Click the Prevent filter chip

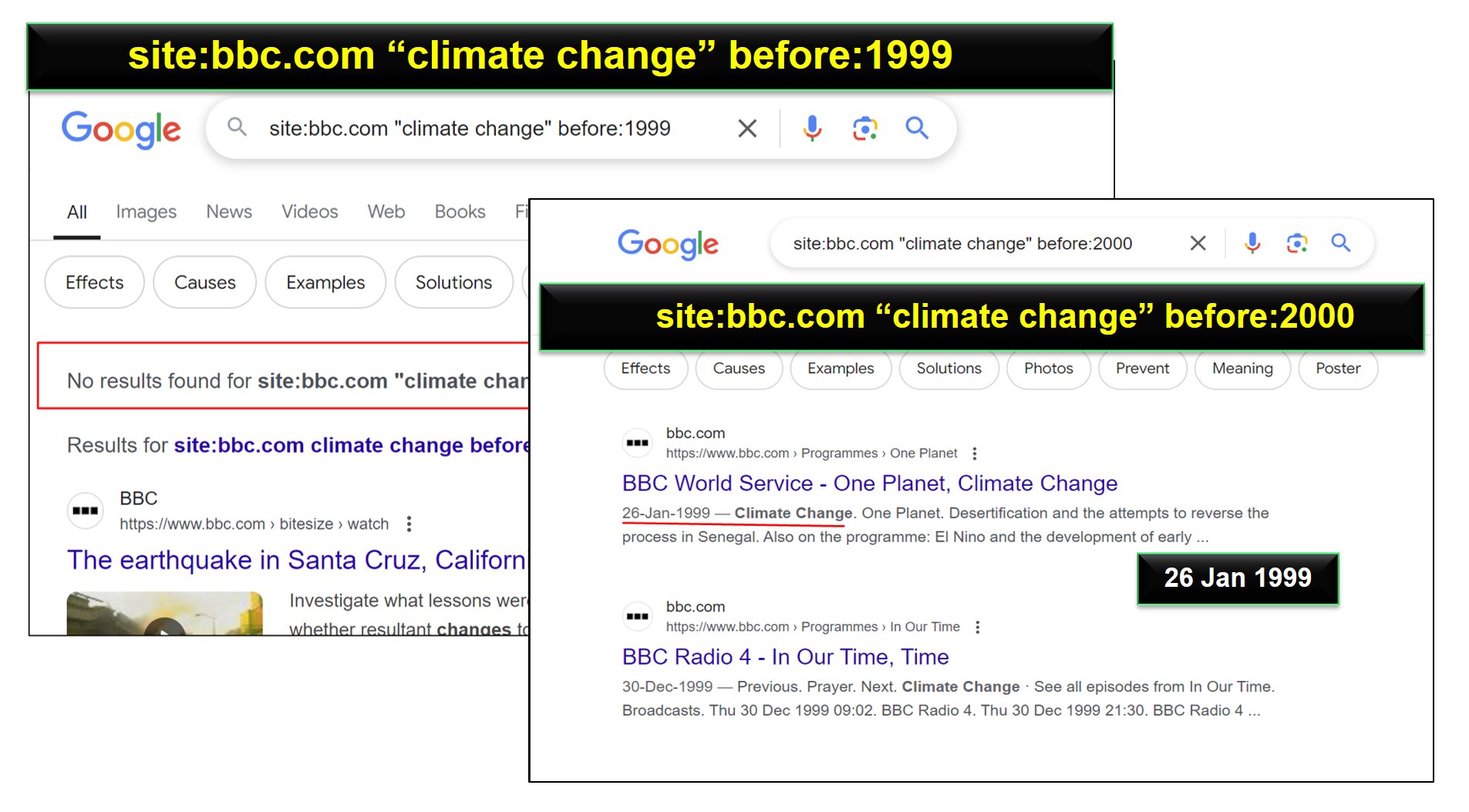(1142, 369)
